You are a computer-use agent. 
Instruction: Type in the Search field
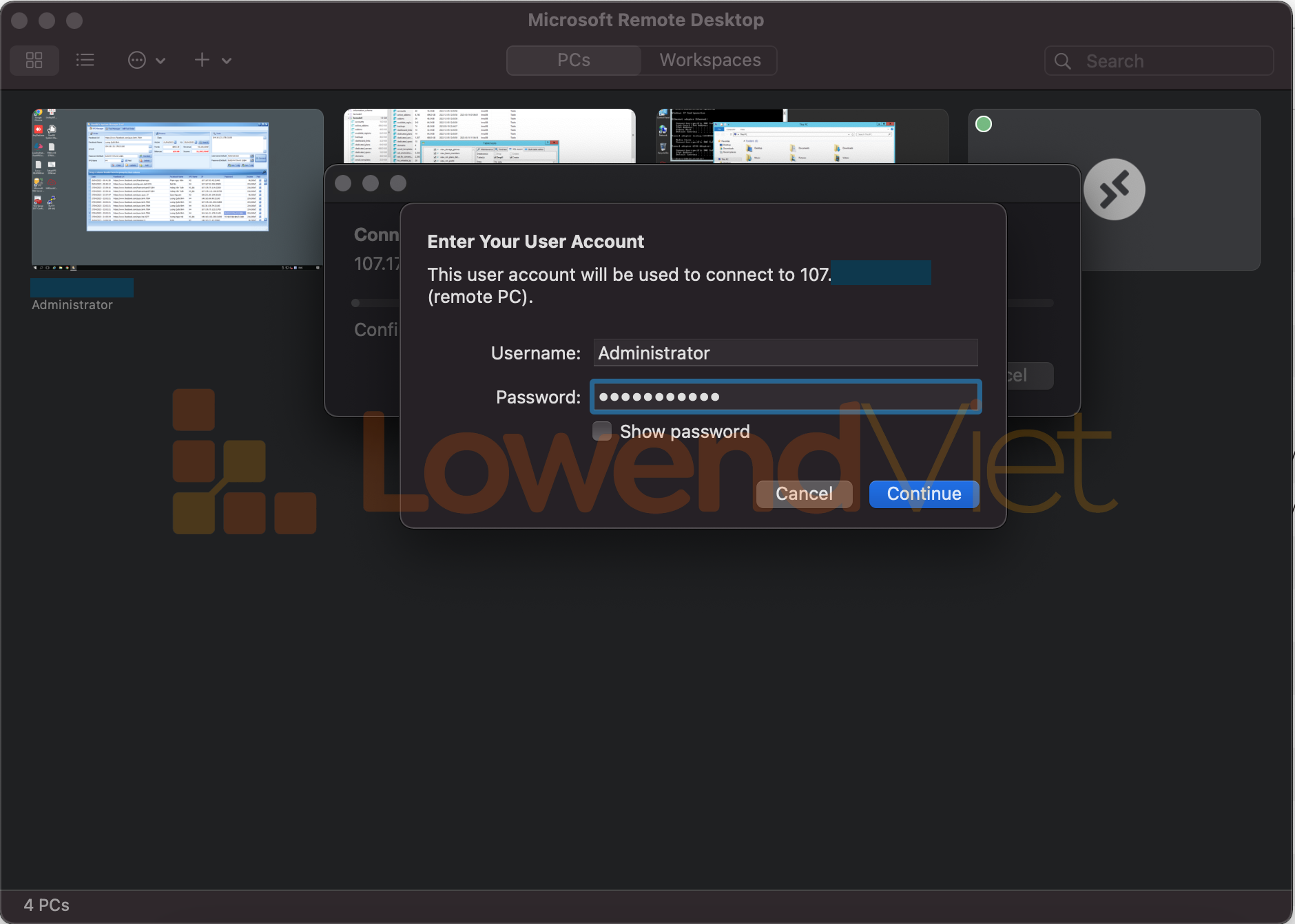[x=1171, y=61]
